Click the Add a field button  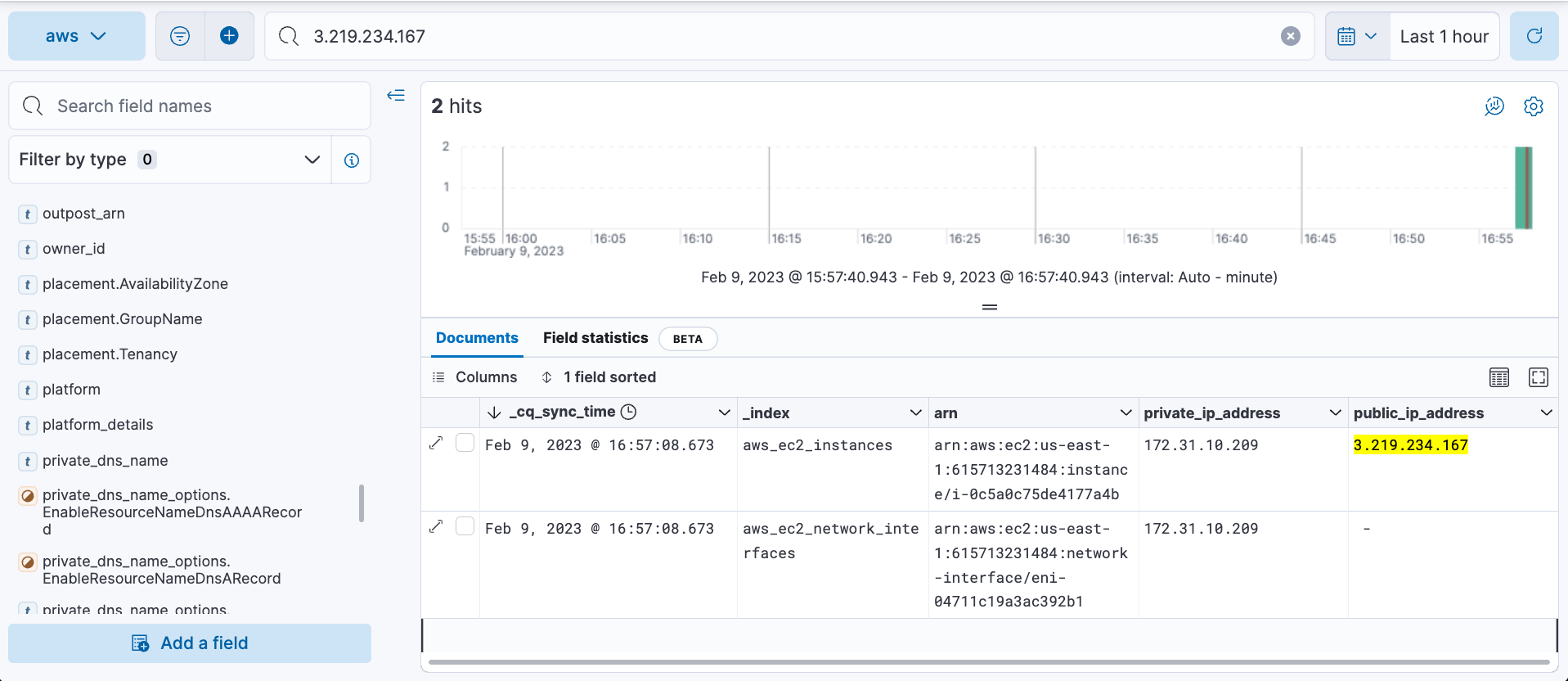[x=190, y=643]
